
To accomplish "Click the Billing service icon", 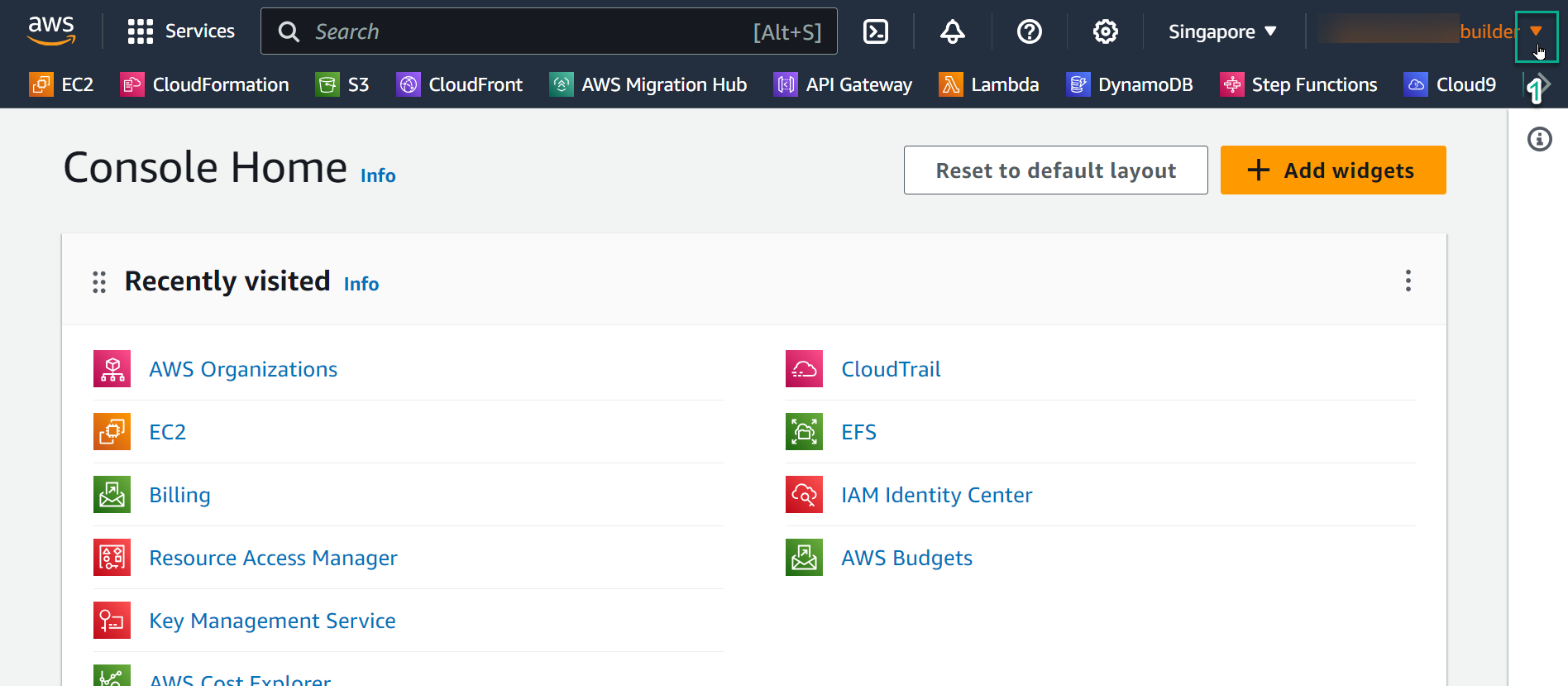I will pyautogui.click(x=112, y=495).
